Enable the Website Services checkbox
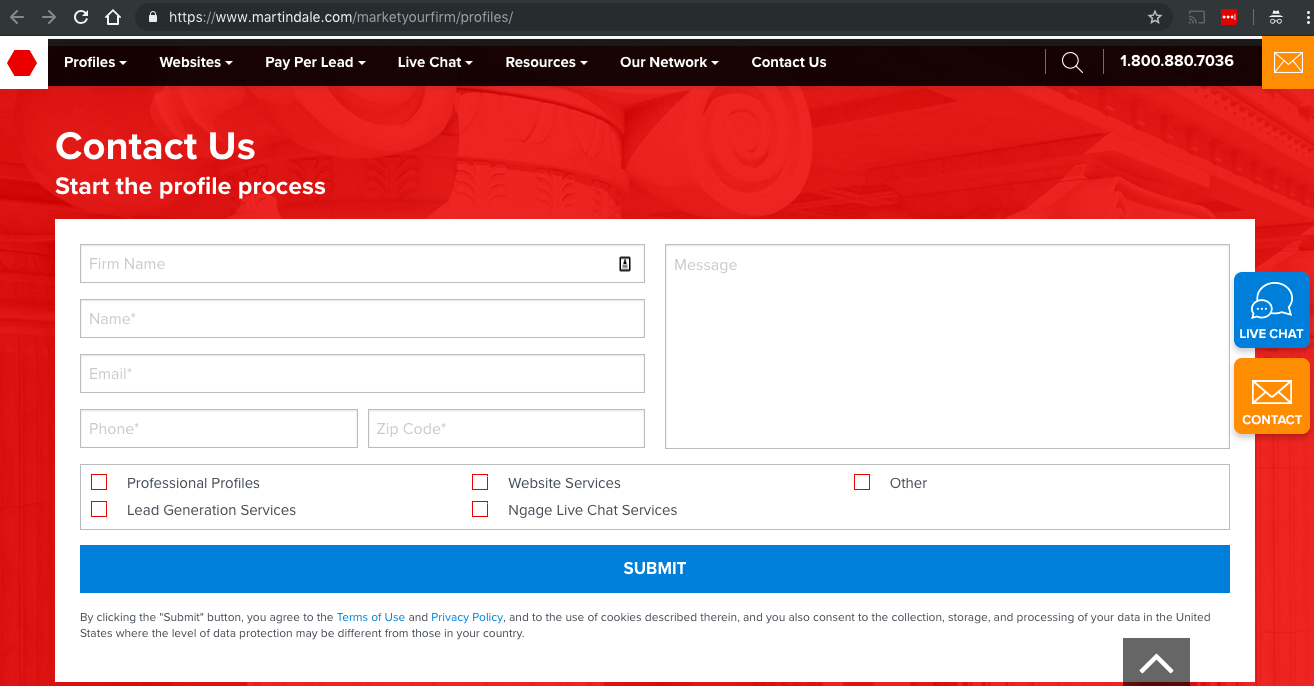Image resolution: width=1314 pixels, height=686 pixels. pyautogui.click(x=480, y=482)
